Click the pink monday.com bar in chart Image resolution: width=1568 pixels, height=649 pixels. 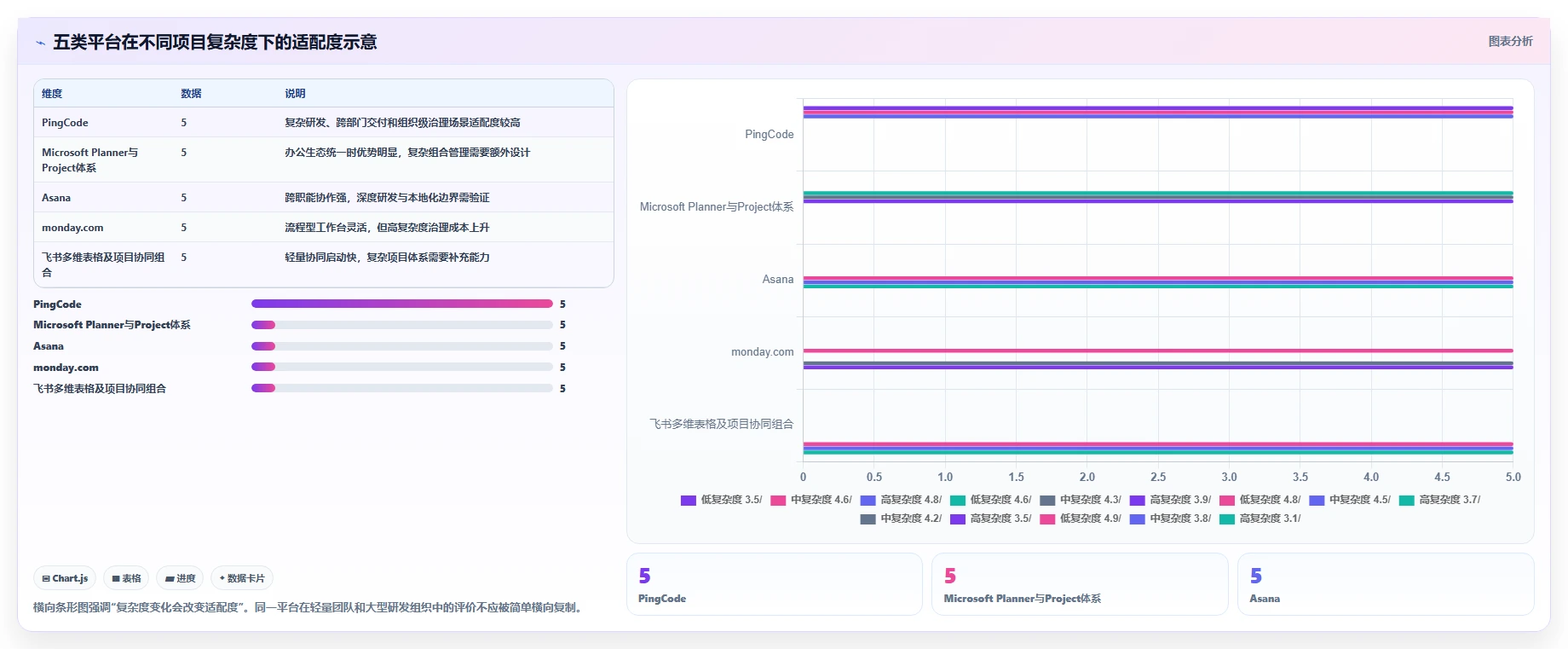[1158, 351]
